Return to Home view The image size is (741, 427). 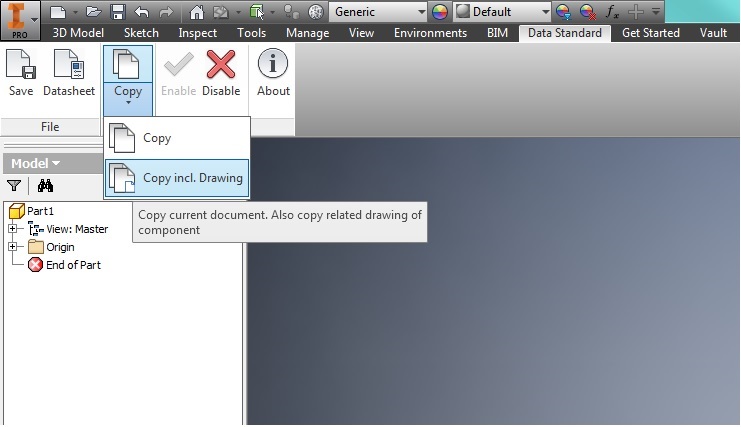coord(197,12)
